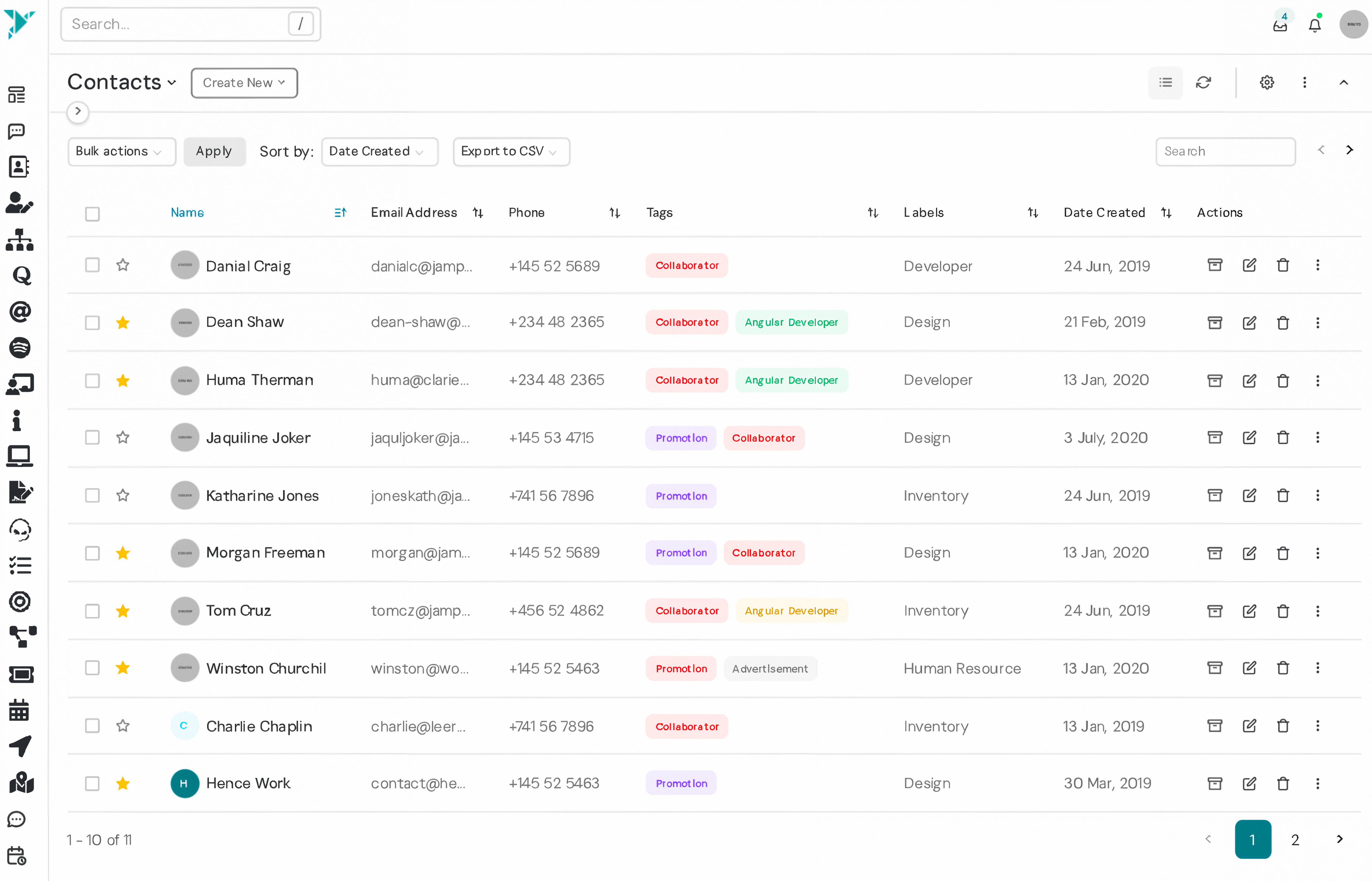
Task: Click the trash icon for Danial Craig
Action: pyautogui.click(x=1283, y=265)
